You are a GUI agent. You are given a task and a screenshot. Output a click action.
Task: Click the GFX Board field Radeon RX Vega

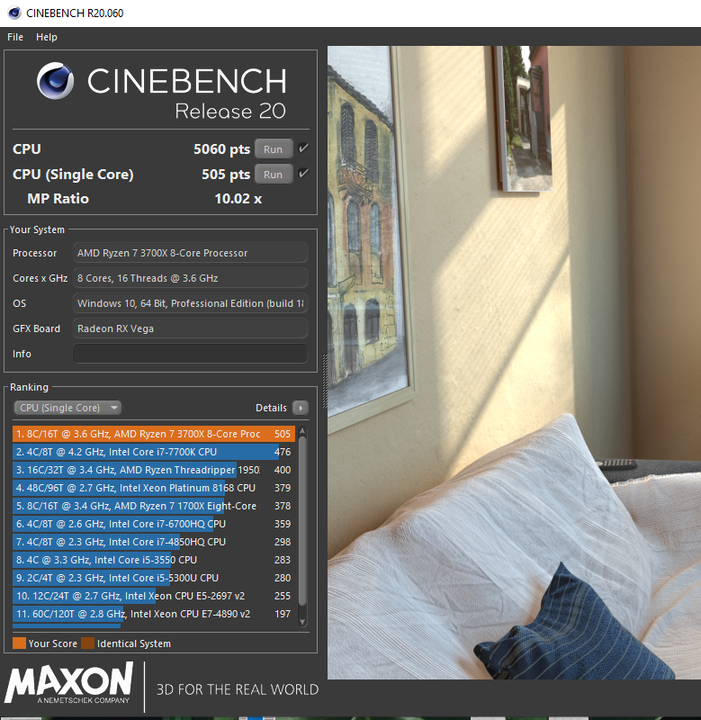(190, 329)
